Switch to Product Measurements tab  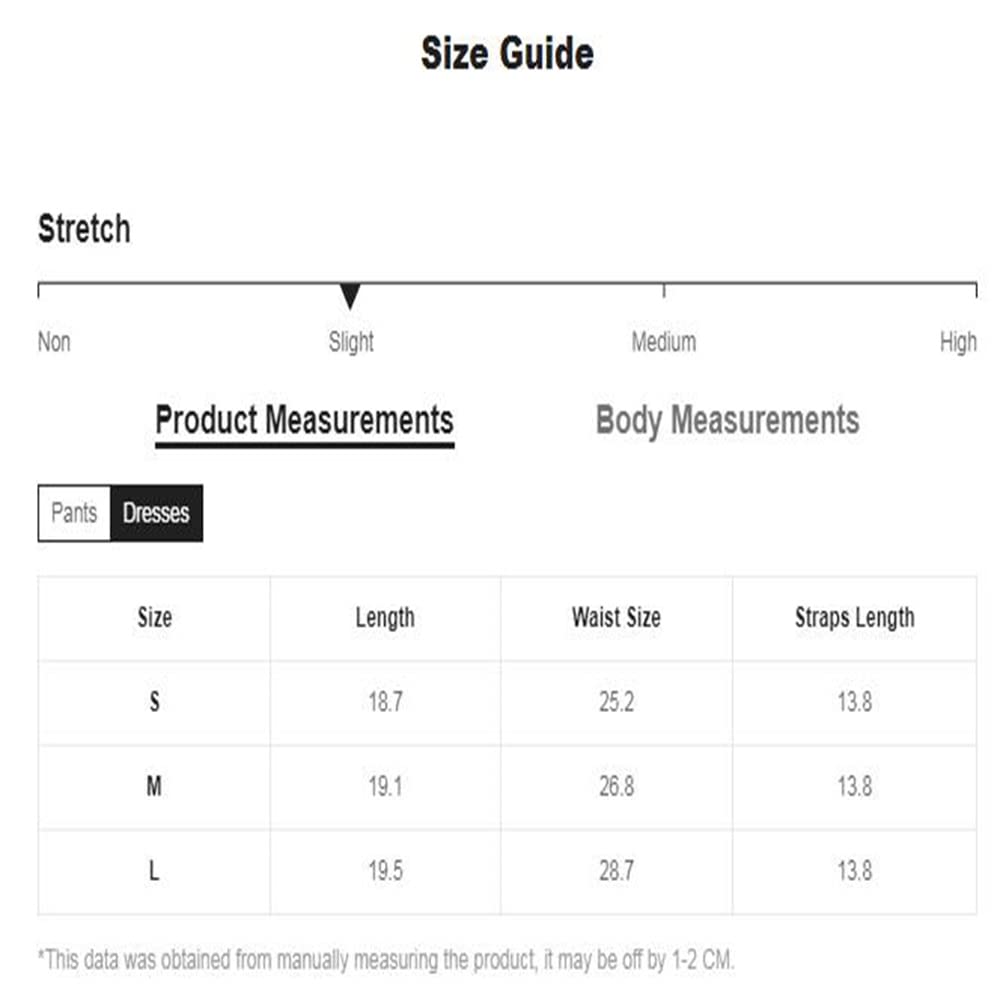click(304, 420)
